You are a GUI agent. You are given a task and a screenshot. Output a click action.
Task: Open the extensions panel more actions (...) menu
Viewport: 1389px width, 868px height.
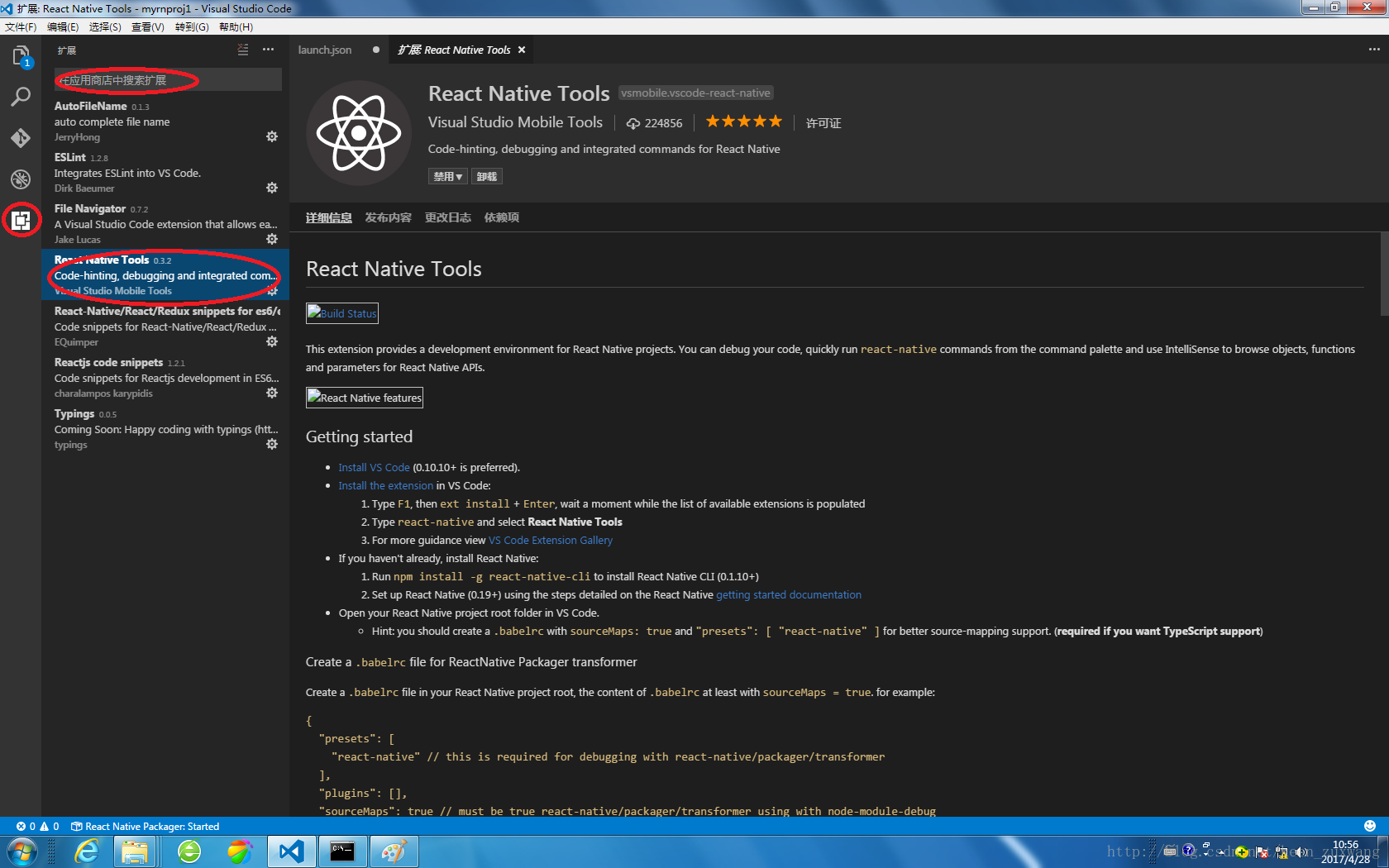pyautogui.click(x=268, y=50)
